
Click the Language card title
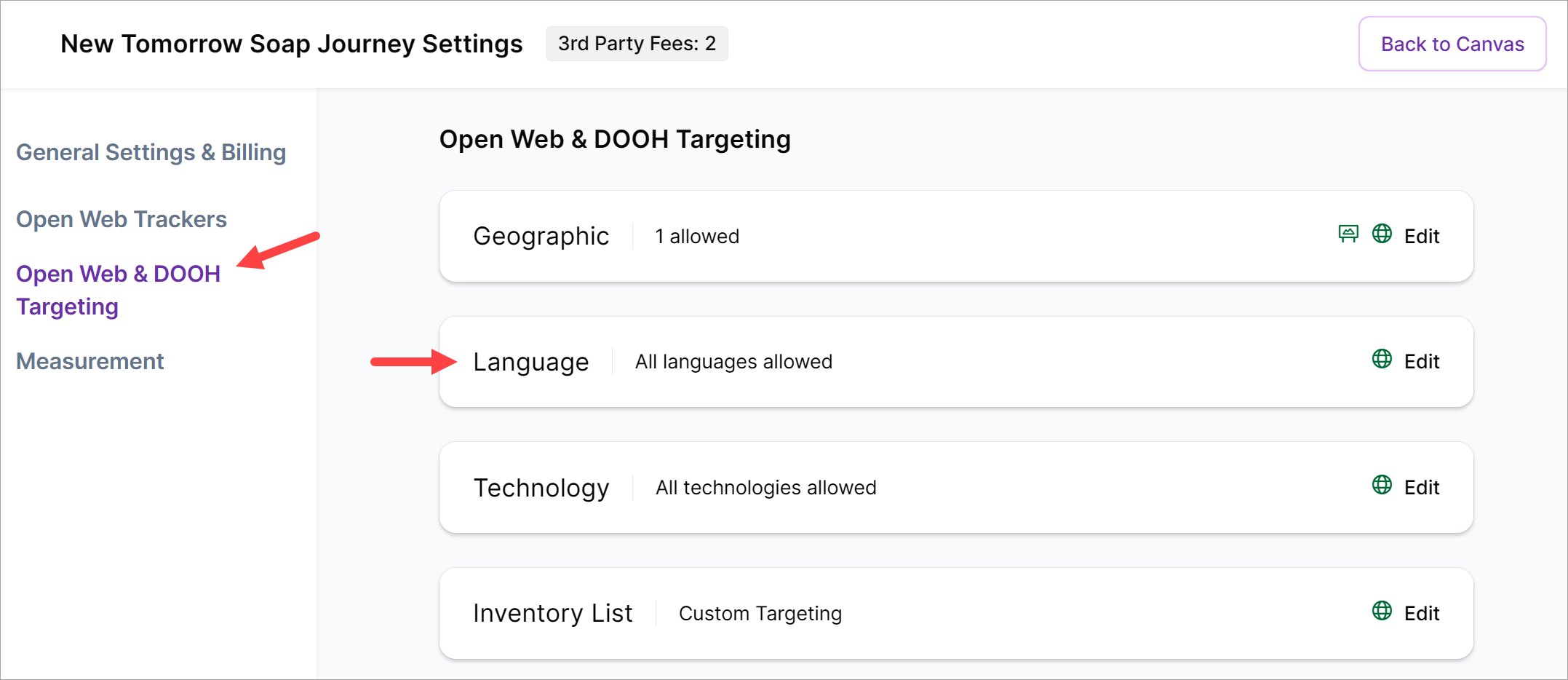(531, 362)
